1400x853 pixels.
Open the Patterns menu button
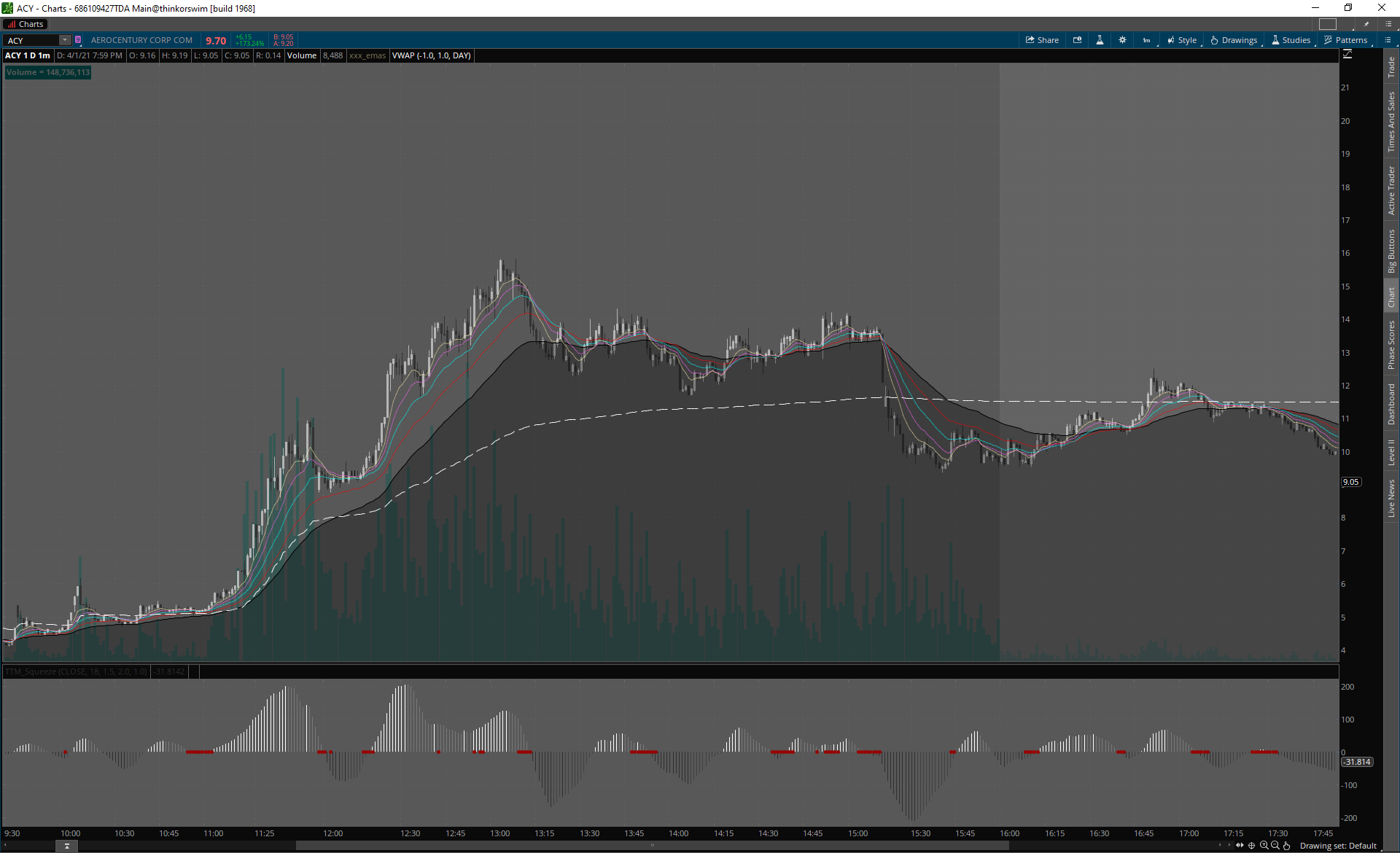[1346, 40]
